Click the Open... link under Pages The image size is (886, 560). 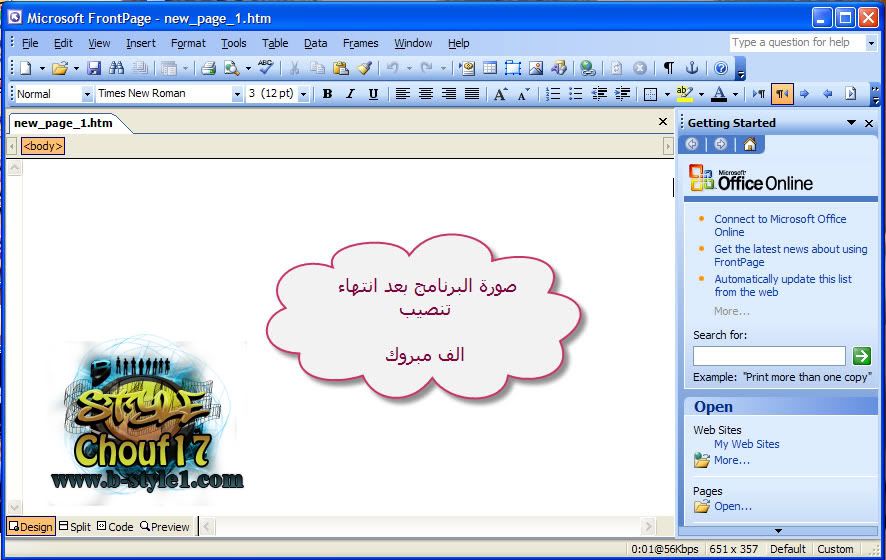[x=733, y=506]
